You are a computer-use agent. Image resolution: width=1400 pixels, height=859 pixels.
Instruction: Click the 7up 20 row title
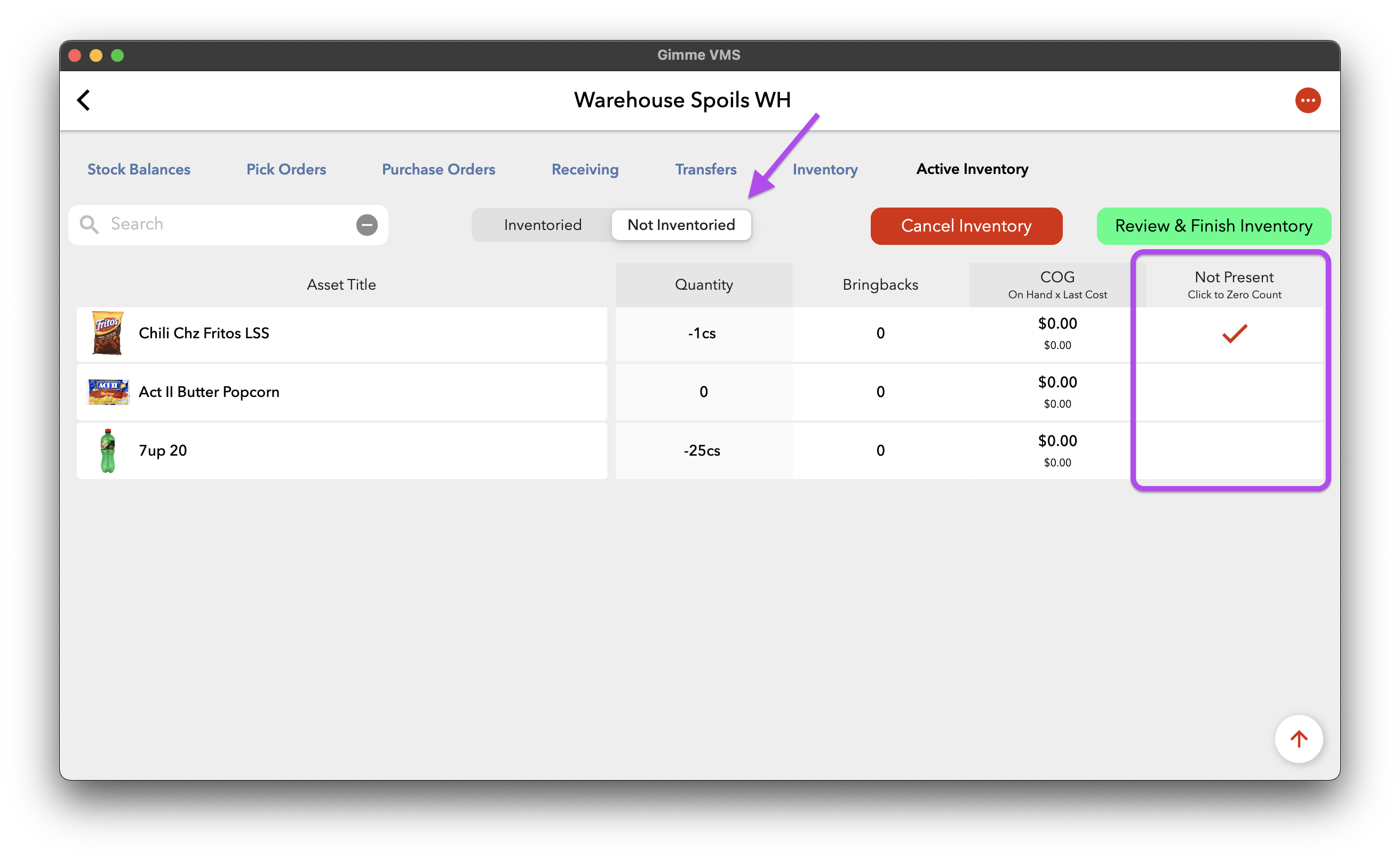[163, 450]
